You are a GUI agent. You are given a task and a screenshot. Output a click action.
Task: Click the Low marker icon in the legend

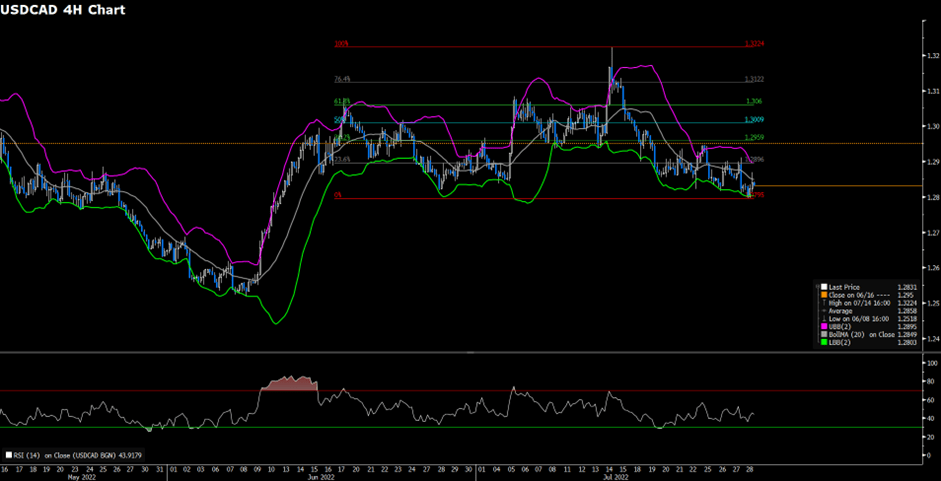point(822,317)
